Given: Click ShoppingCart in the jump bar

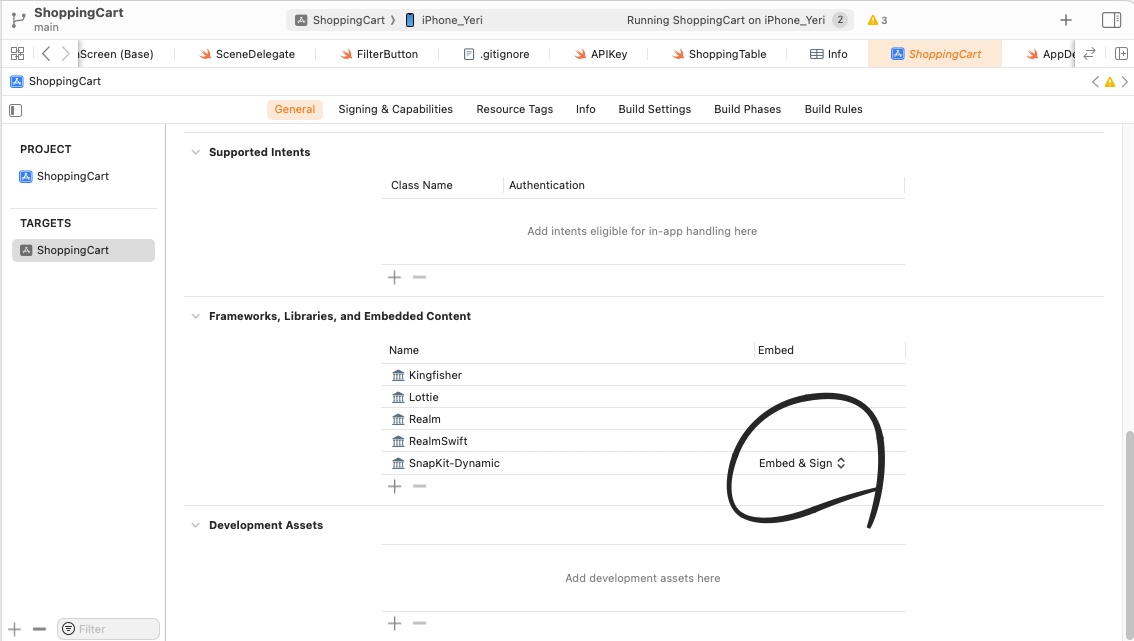Looking at the screenshot, I should pyautogui.click(x=56, y=81).
